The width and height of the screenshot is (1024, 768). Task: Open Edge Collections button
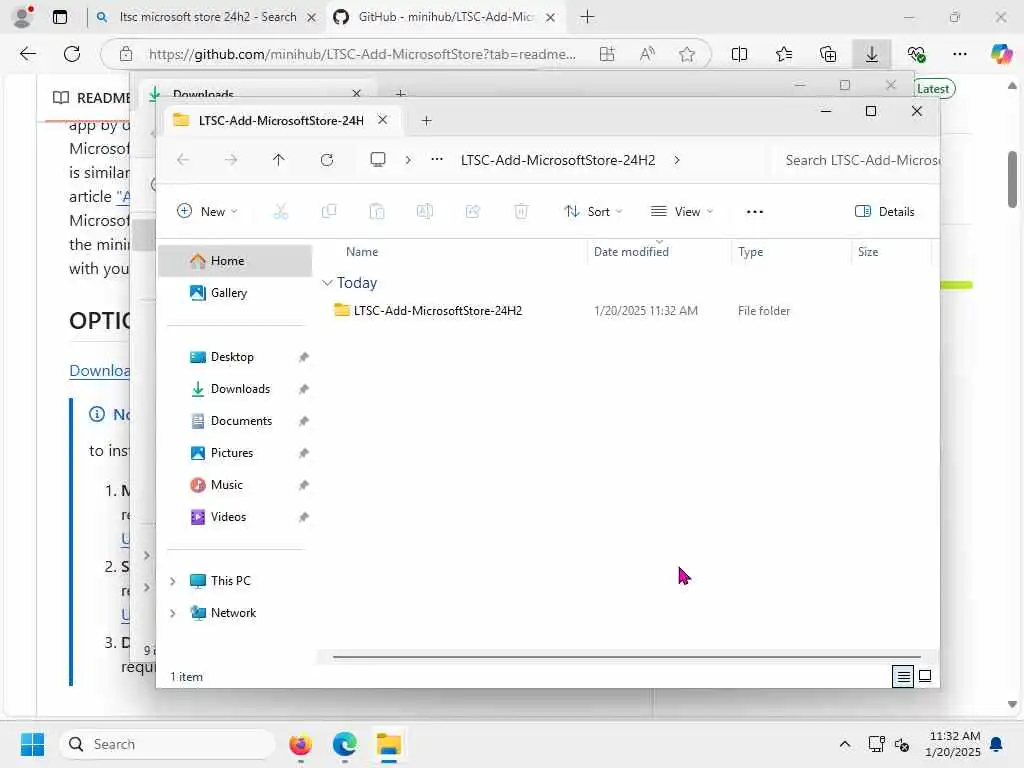point(828,54)
